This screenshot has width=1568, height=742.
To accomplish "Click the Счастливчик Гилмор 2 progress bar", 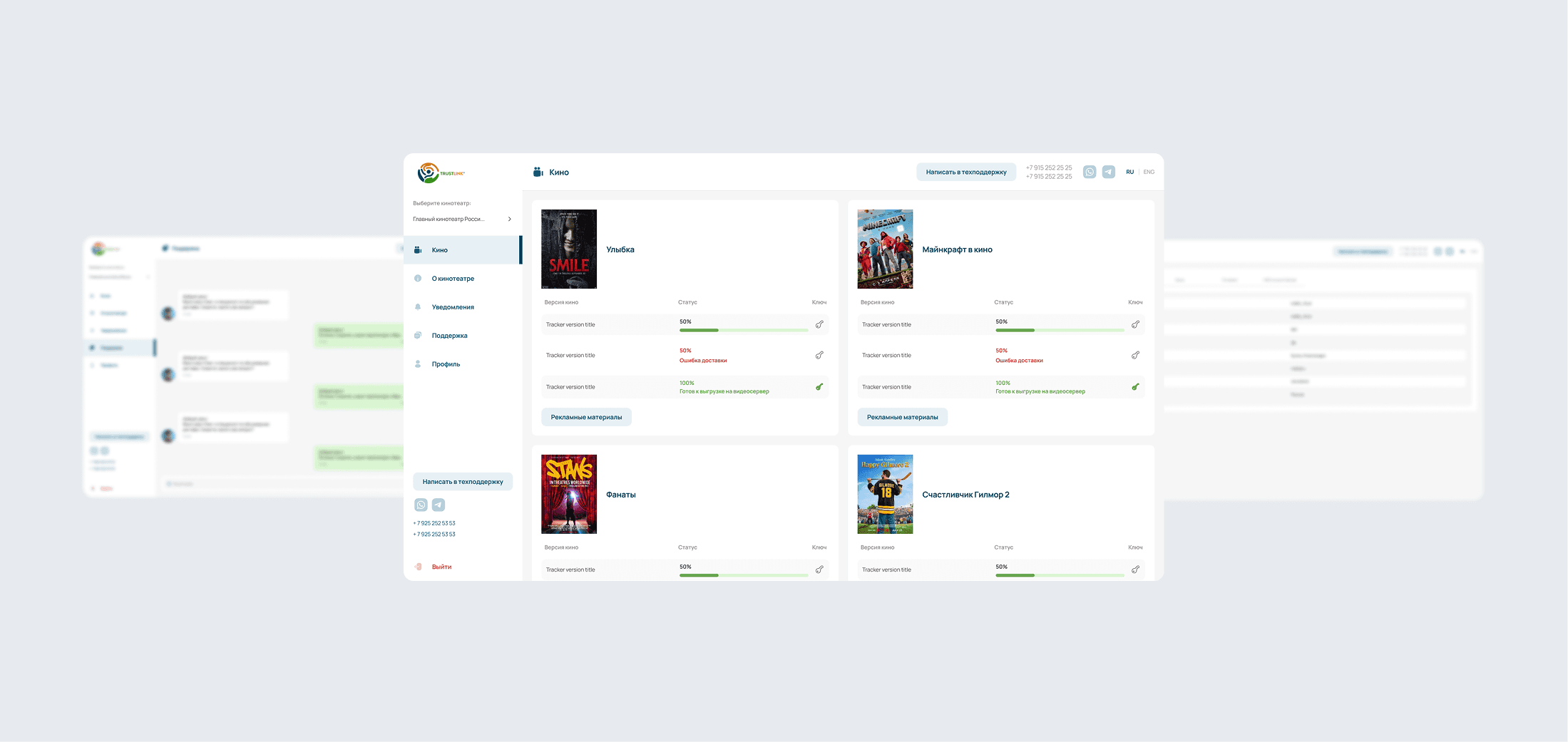I will pyautogui.click(x=1060, y=575).
